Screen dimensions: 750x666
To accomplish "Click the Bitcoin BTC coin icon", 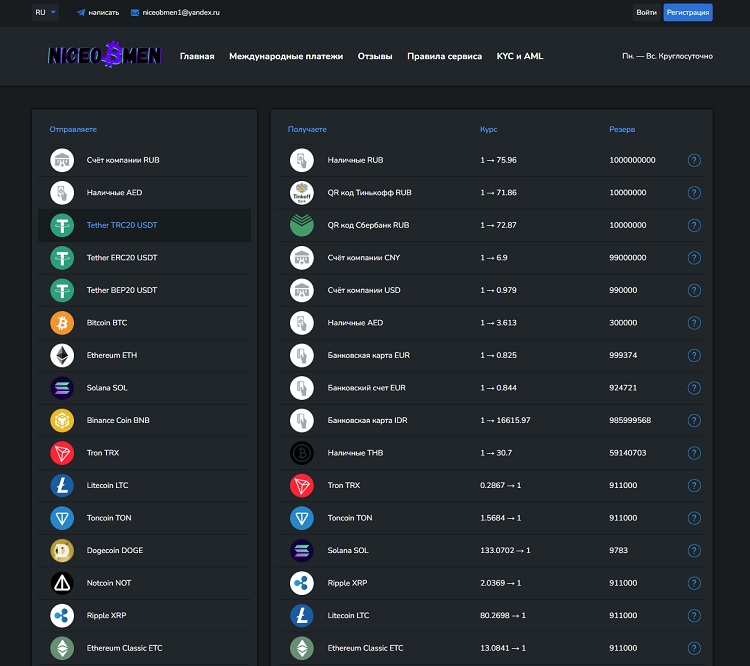I will [x=62, y=323].
